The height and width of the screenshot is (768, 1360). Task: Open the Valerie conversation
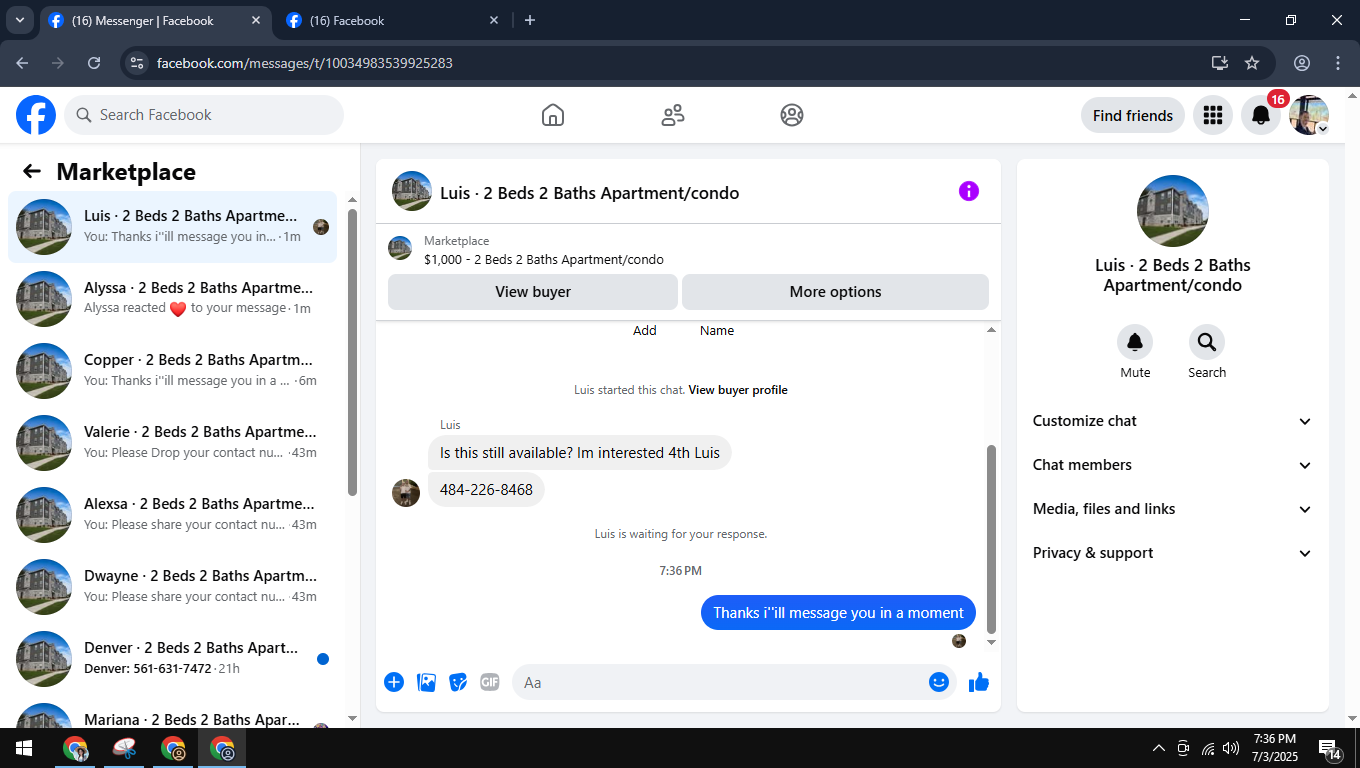pyautogui.click(x=172, y=443)
